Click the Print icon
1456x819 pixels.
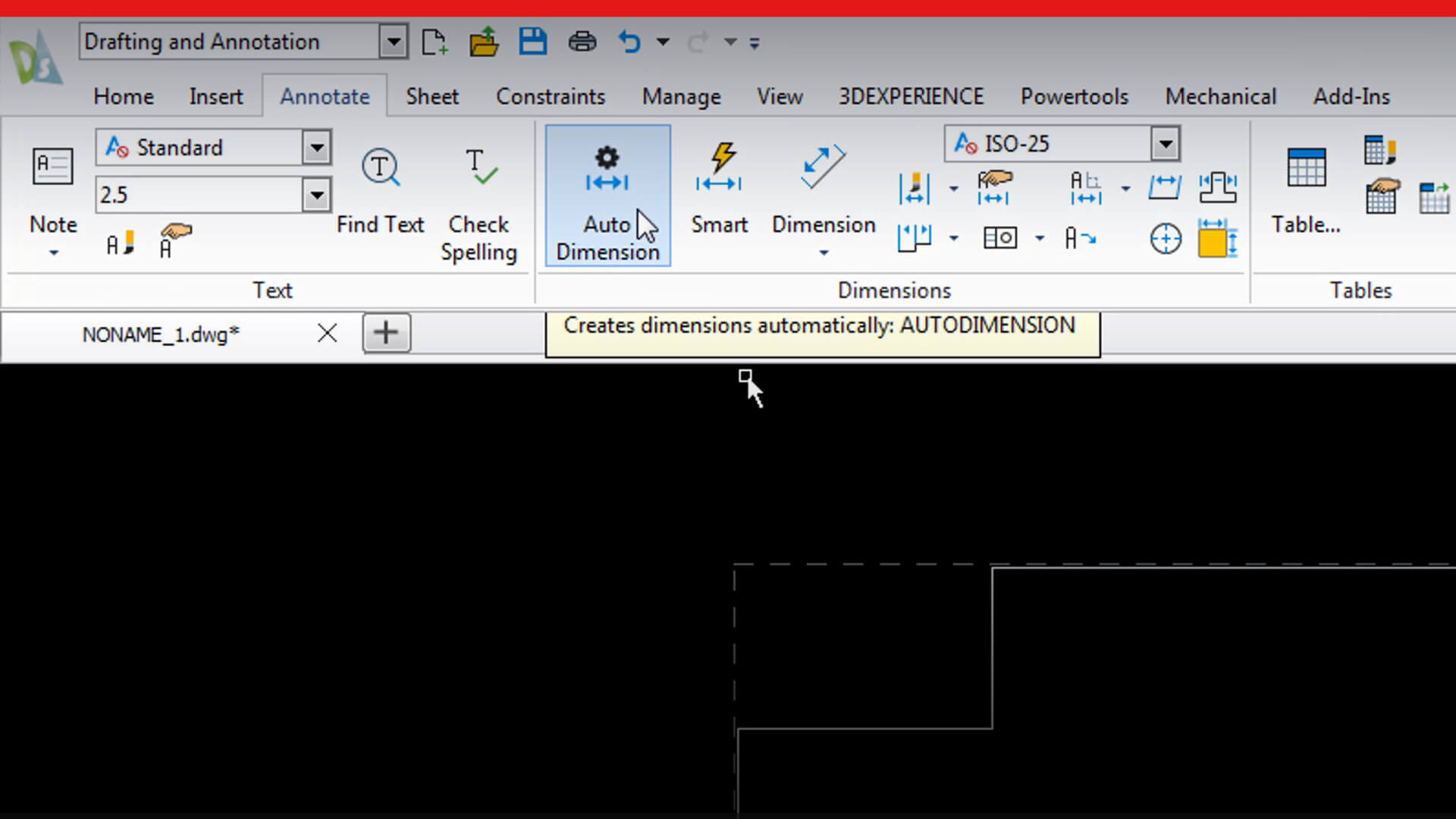582,42
